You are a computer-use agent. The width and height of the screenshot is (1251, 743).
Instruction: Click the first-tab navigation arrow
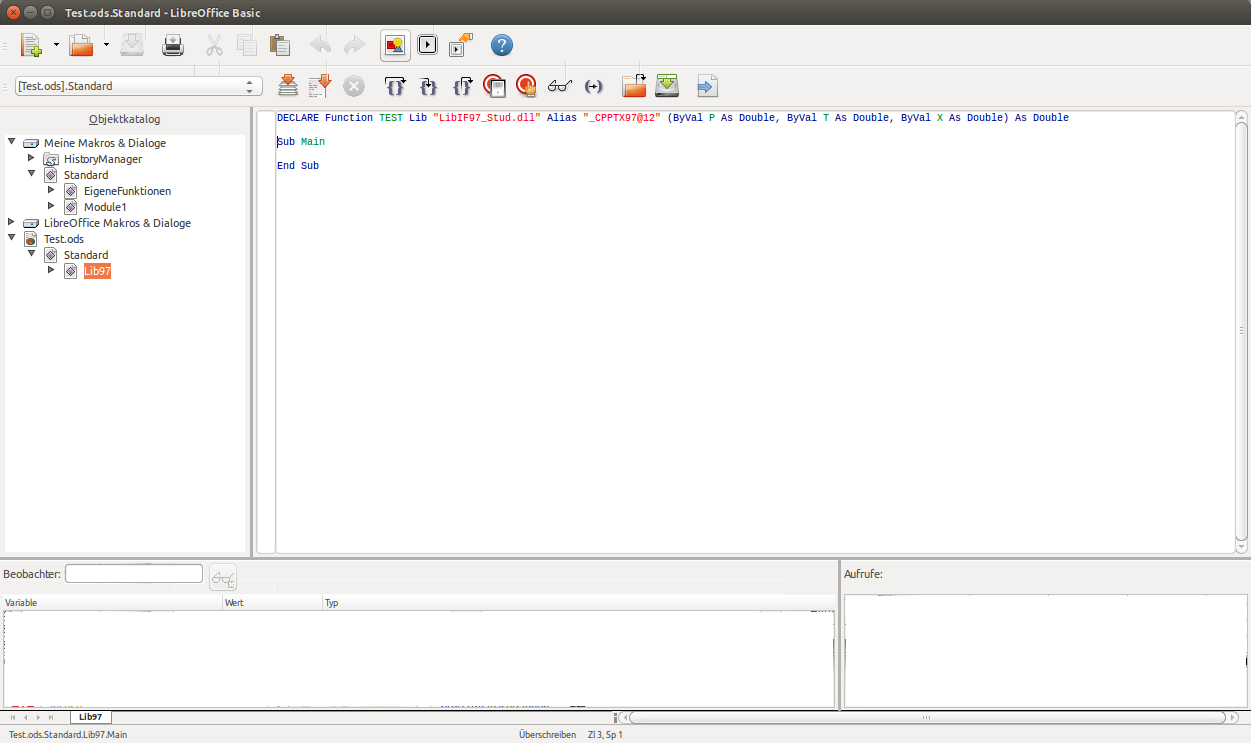click(x=12, y=717)
